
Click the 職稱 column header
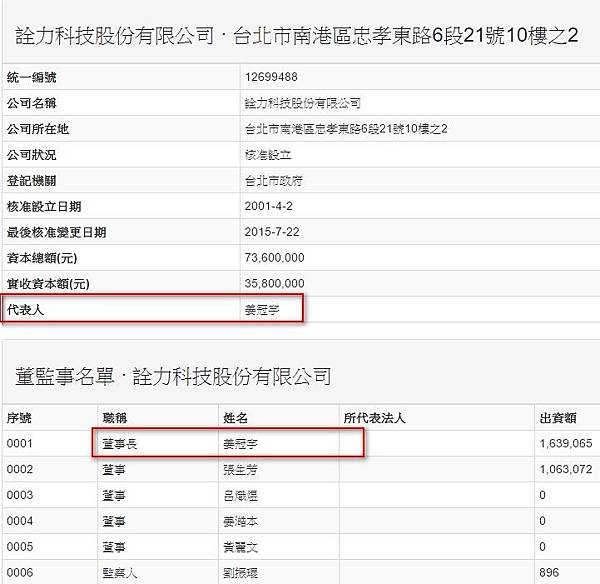[114, 418]
